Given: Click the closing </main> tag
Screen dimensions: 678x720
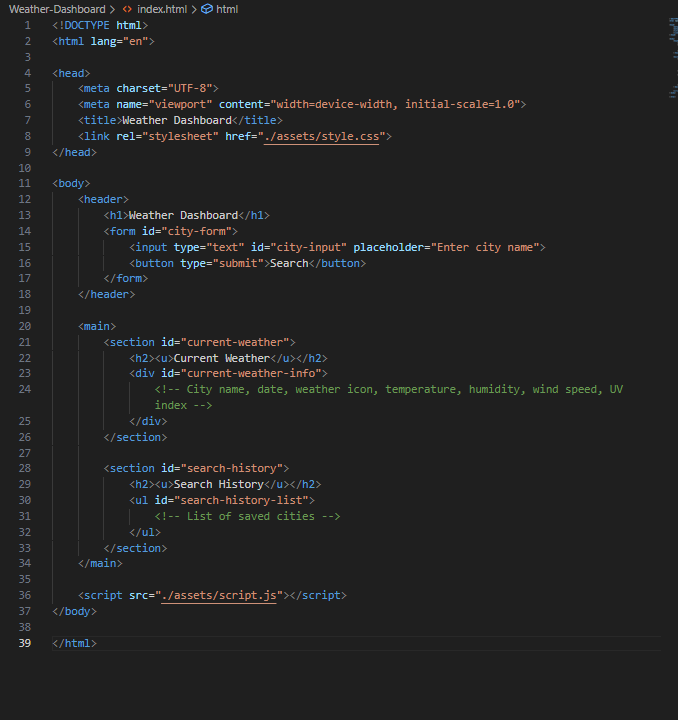Looking at the screenshot, I should tap(100, 563).
